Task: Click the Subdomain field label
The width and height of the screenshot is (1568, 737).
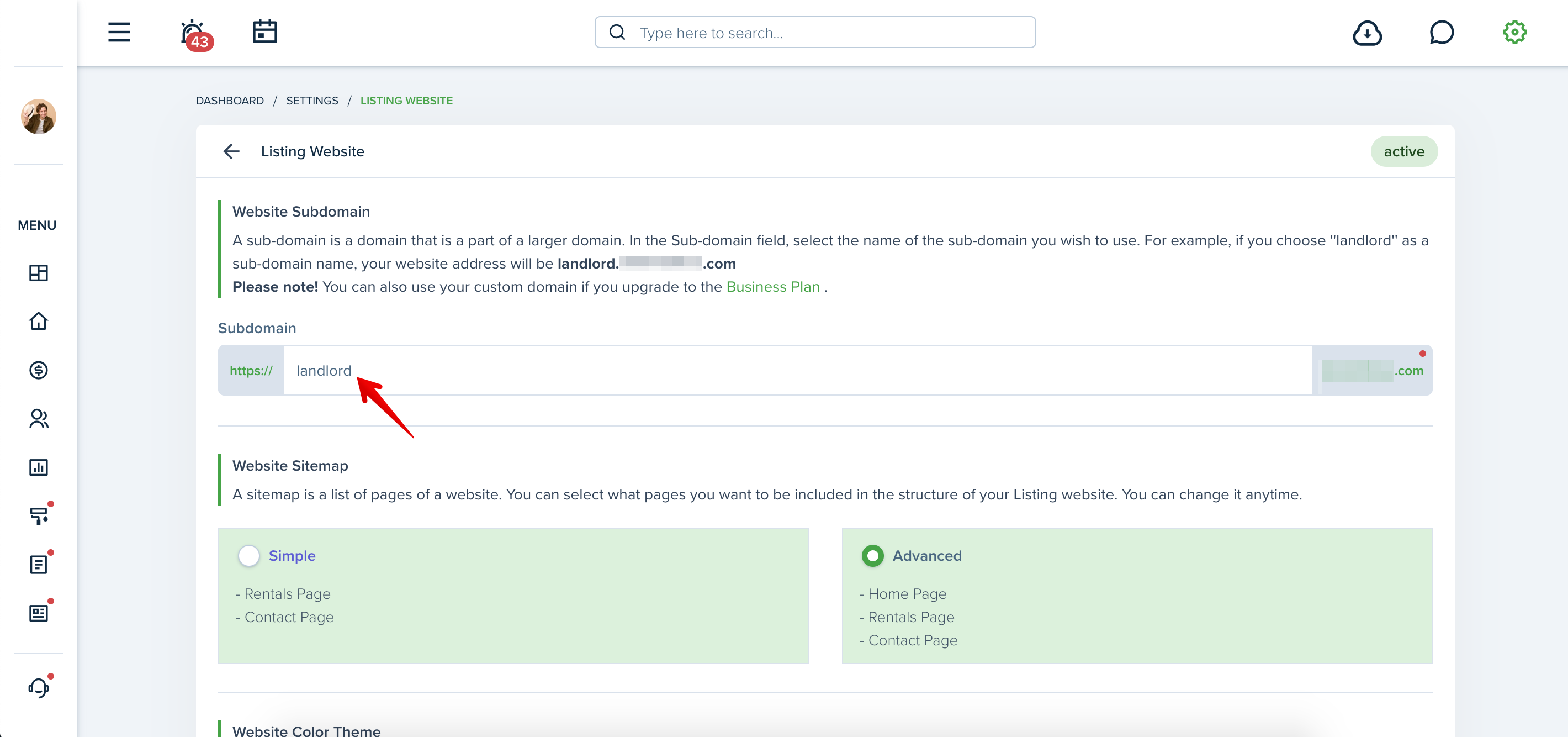Action: tap(257, 328)
